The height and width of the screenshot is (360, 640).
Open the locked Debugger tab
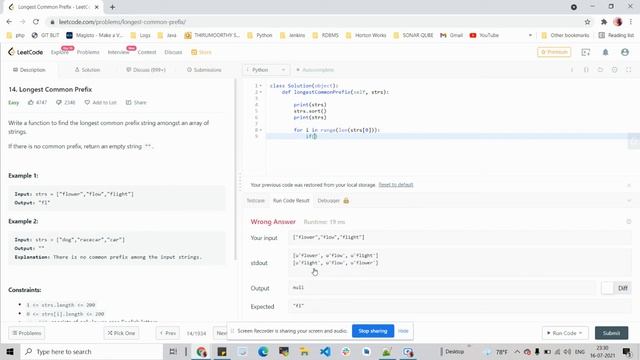click(x=333, y=200)
